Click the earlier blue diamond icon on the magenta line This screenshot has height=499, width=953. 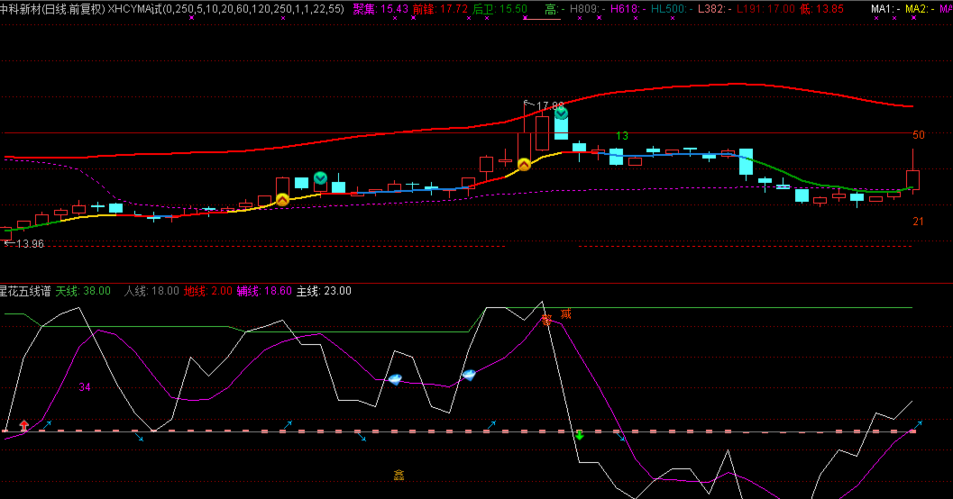pos(395,379)
